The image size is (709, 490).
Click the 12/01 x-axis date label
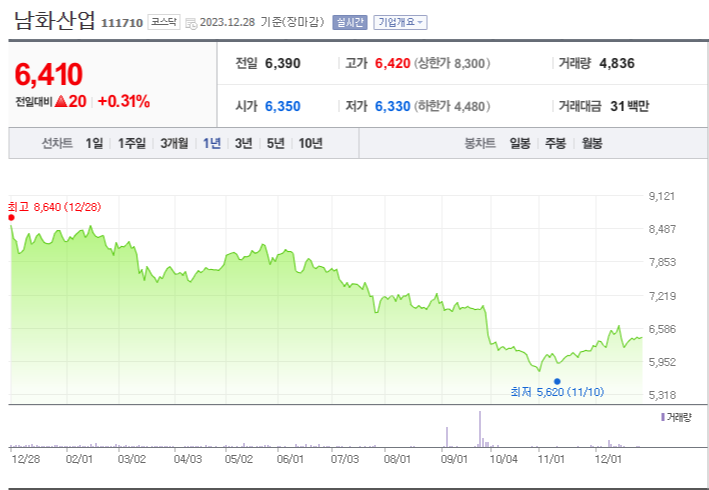[608, 459]
